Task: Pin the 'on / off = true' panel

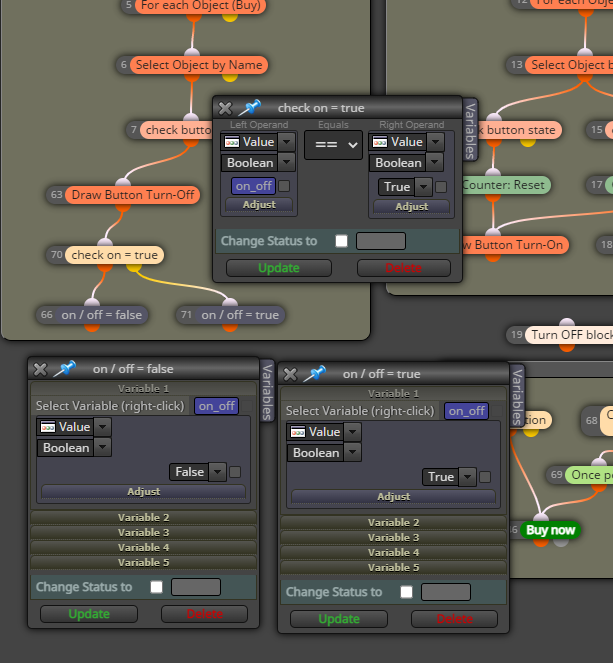Action: pos(315,374)
